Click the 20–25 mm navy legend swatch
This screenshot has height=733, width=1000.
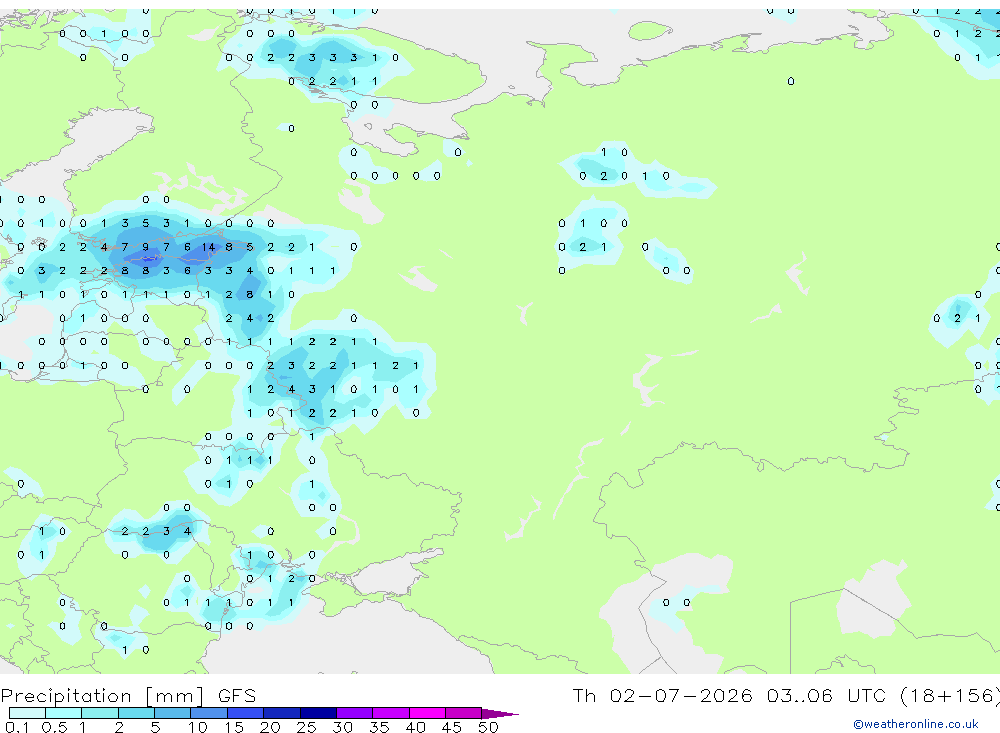click(x=282, y=713)
